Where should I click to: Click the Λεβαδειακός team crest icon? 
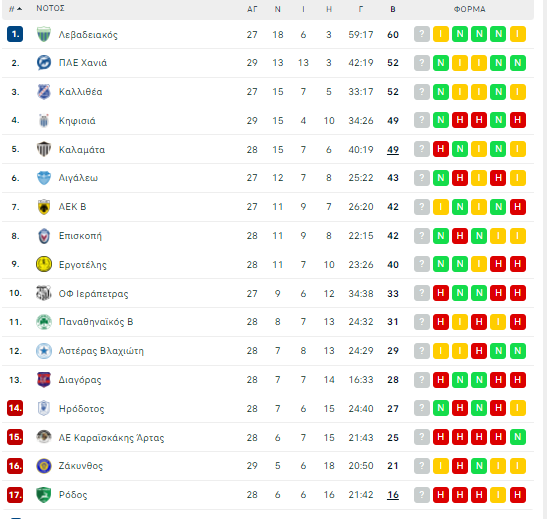click(x=44, y=34)
